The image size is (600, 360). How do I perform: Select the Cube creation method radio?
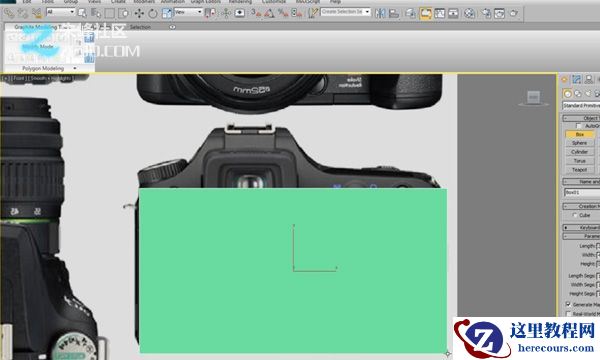pos(574,215)
